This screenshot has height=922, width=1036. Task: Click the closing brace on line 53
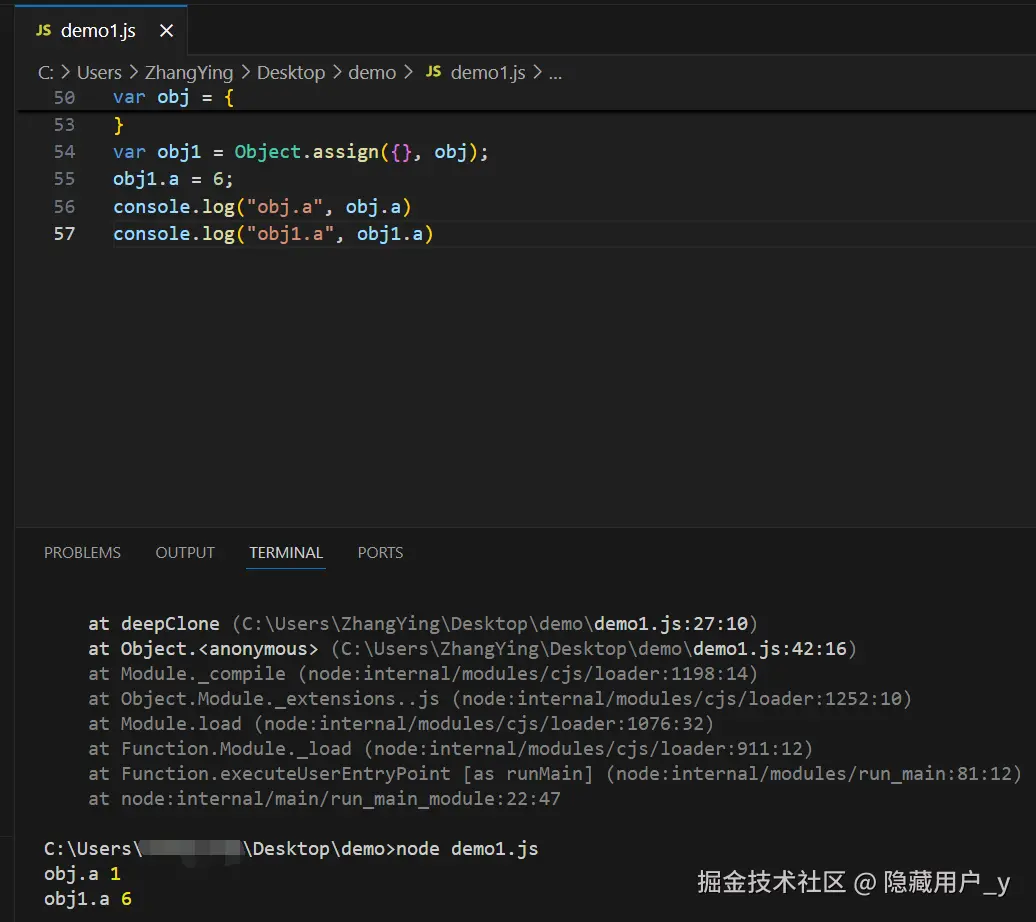point(118,125)
